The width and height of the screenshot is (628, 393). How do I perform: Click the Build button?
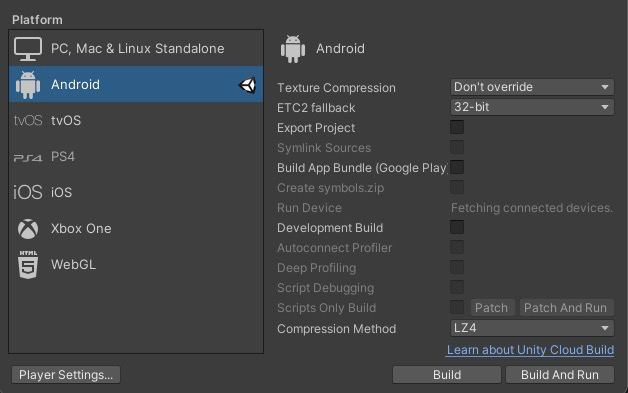[x=447, y=375]
